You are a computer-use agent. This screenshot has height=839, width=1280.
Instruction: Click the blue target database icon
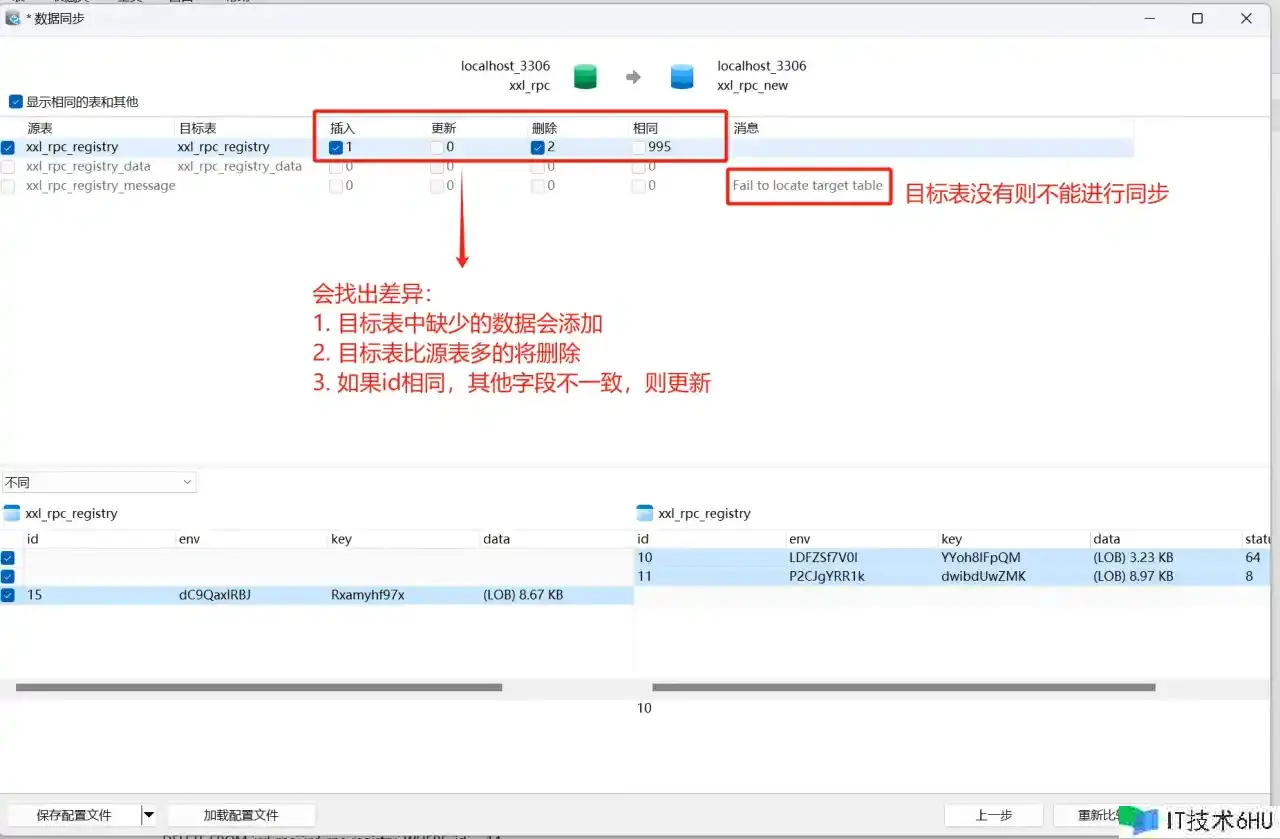point(682,76)
